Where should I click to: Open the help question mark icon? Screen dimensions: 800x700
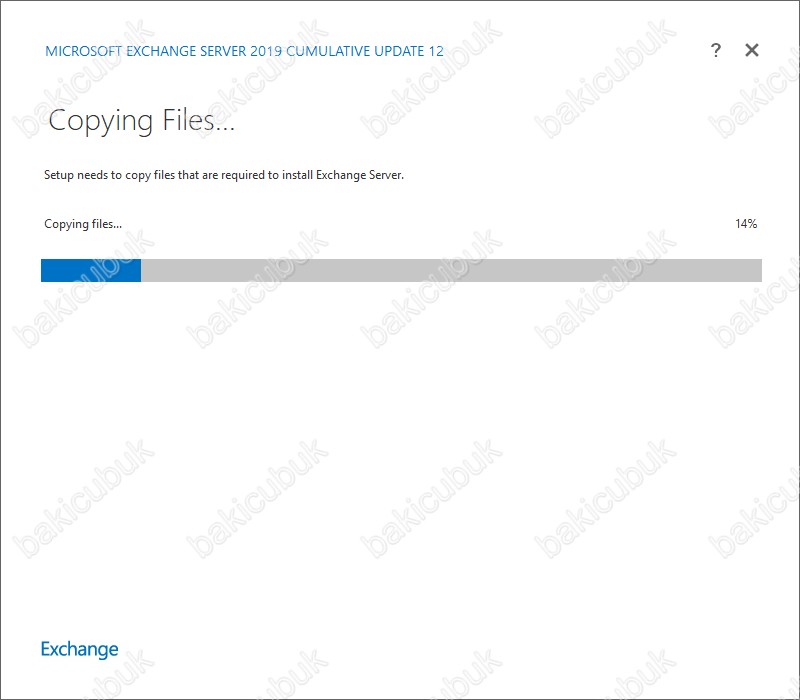[716, 50]
